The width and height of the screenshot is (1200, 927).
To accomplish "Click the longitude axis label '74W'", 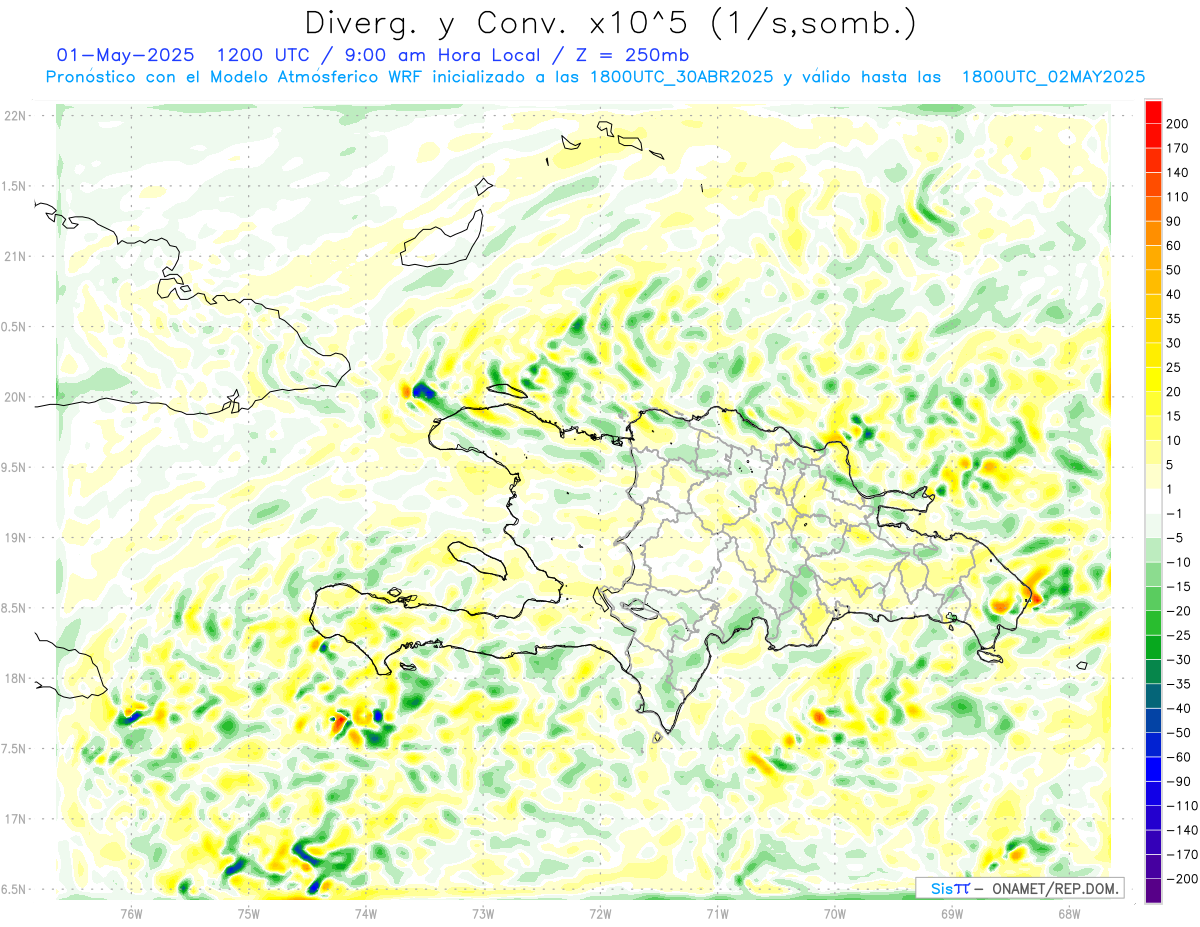I will click(x=366, y=914).
